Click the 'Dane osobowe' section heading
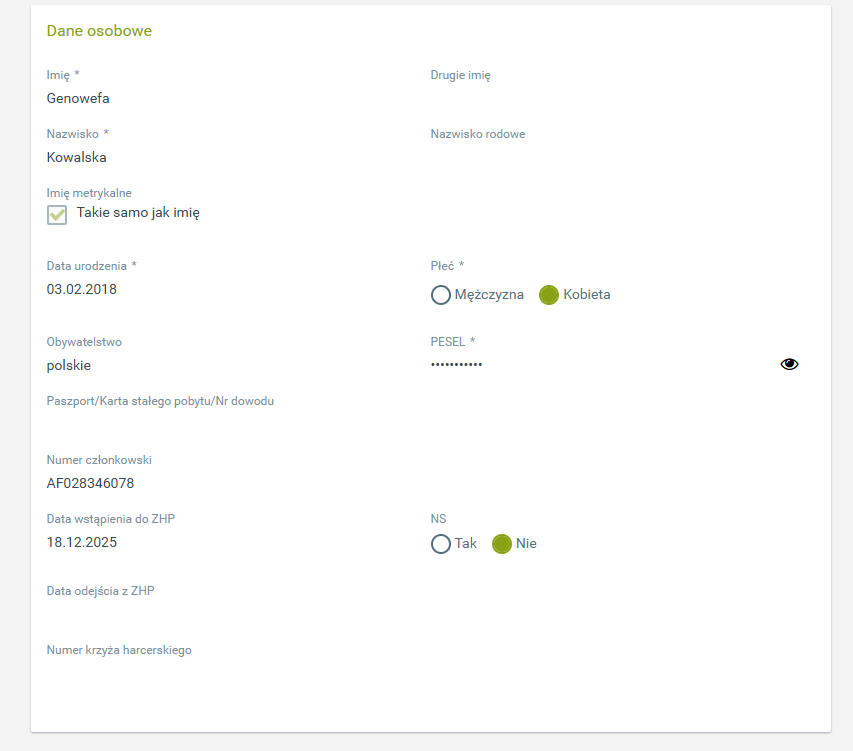Image resolution: width=853 pixels, height=751 pixels. [x=99, y=31]
